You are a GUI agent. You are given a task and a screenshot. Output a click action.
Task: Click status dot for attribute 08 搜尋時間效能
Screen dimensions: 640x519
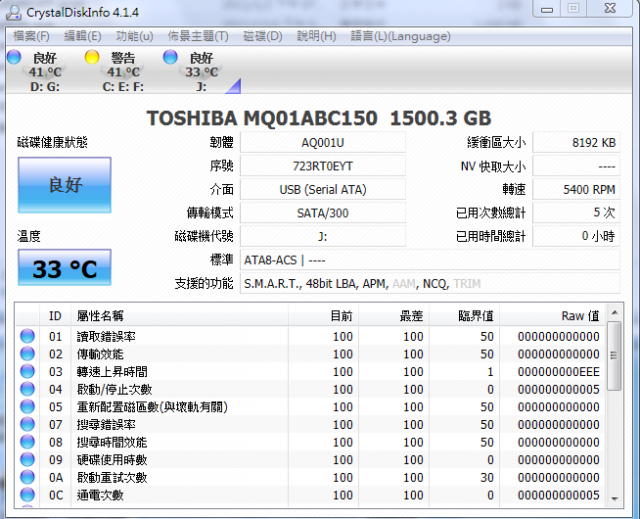[27, 441]
